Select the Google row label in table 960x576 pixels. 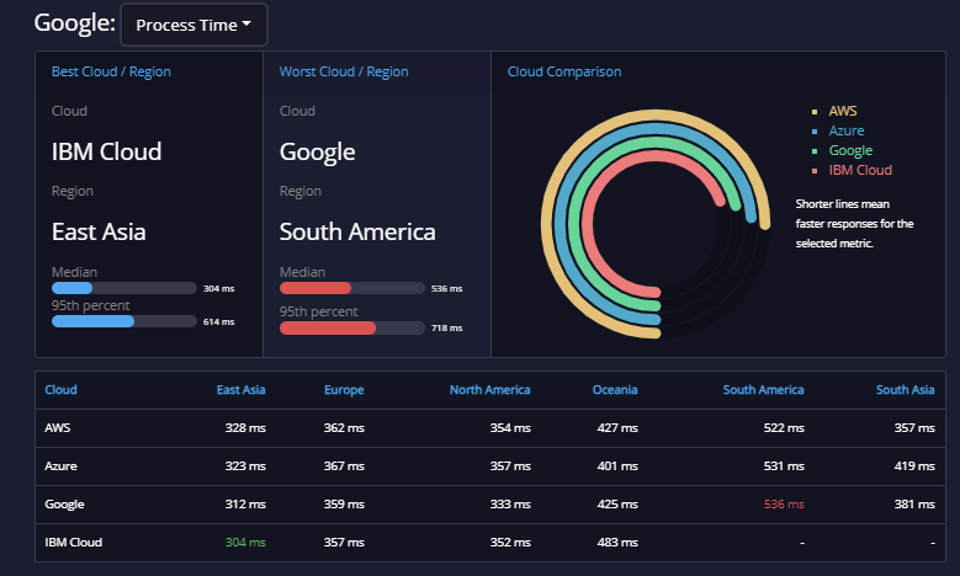64,504
